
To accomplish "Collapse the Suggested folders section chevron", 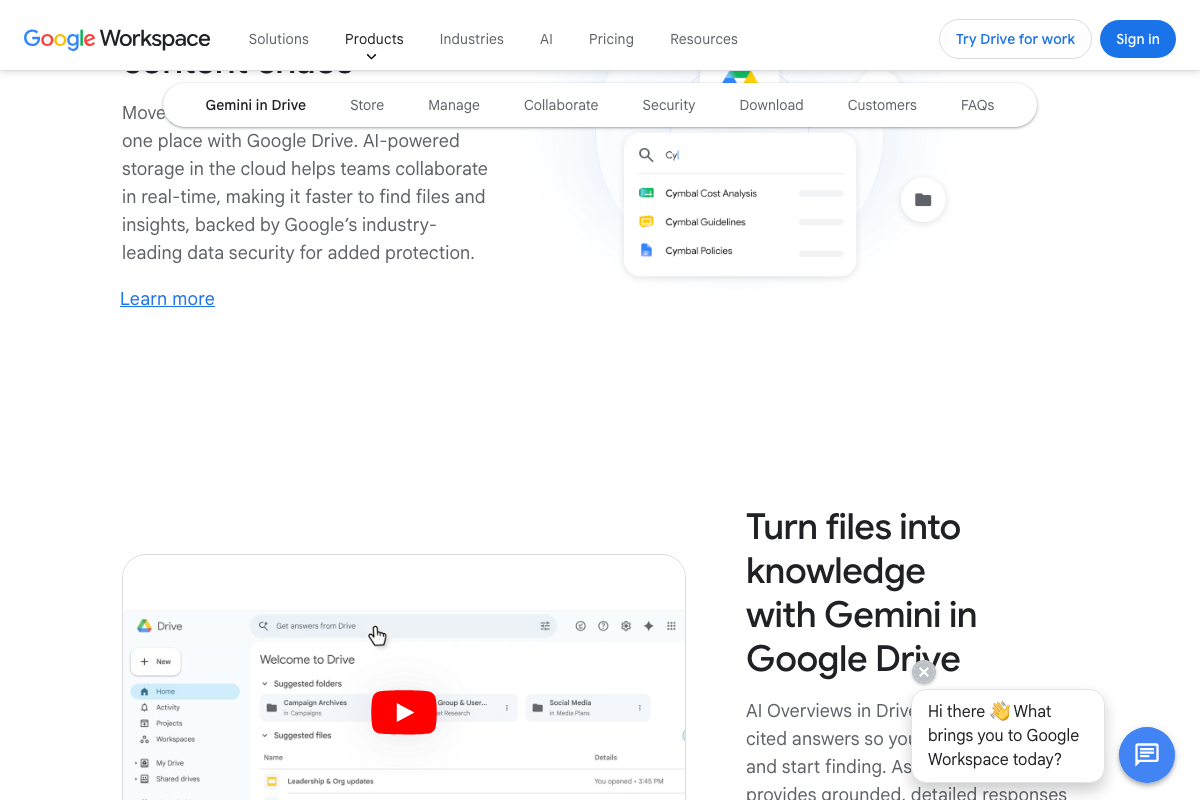I will [x=265, y=684].
